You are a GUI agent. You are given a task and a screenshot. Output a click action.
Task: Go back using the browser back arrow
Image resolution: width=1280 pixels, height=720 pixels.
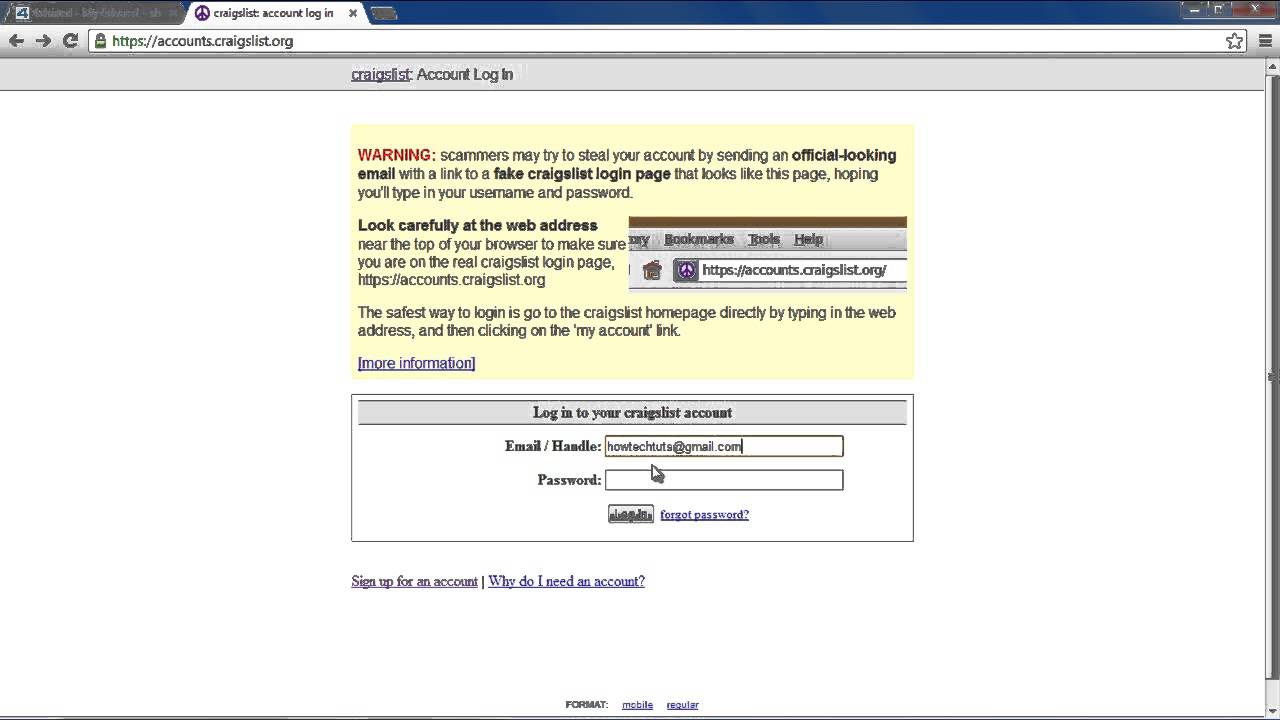(x=16, y=41)
